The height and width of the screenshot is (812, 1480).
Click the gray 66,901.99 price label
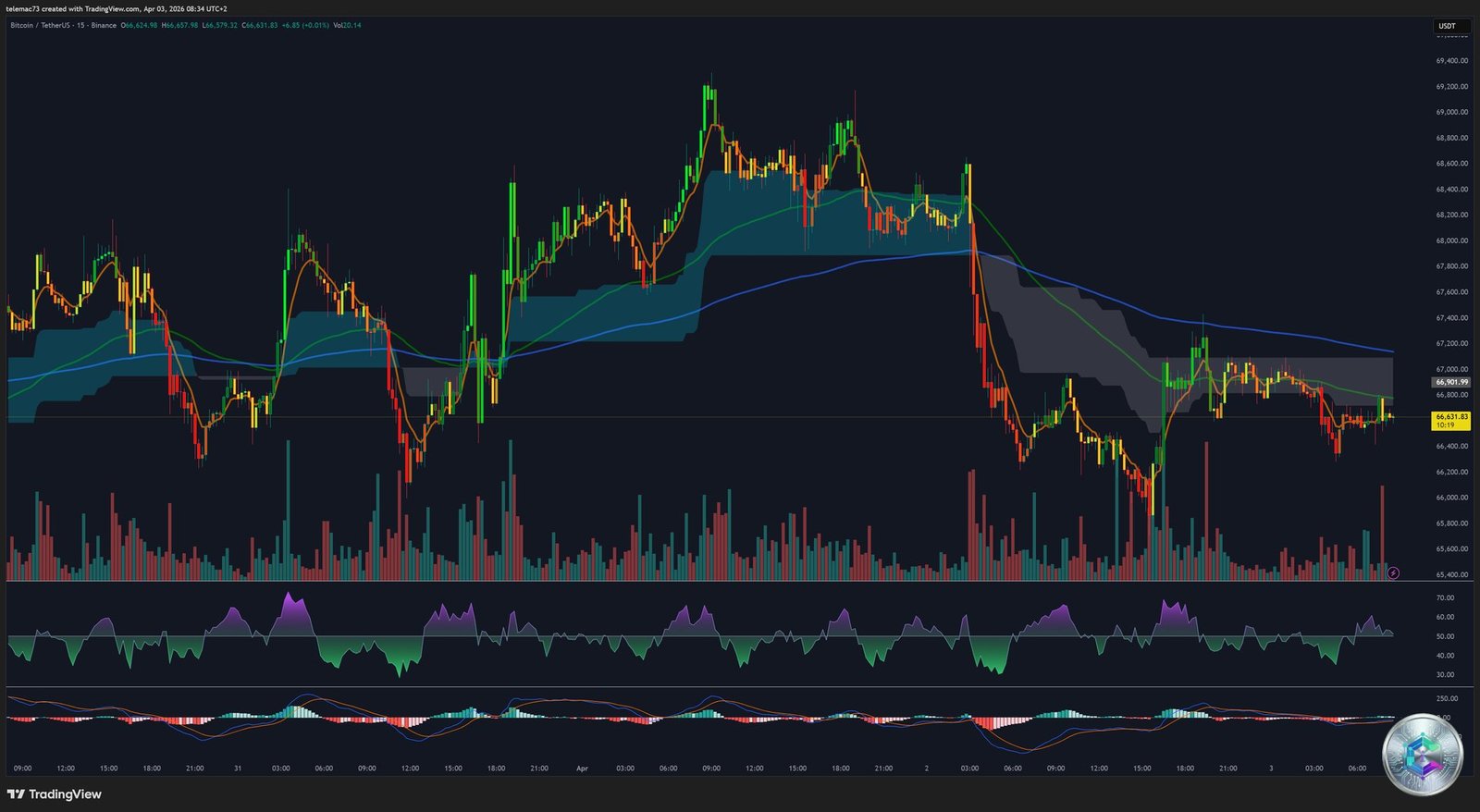(x=1451, y=382)
